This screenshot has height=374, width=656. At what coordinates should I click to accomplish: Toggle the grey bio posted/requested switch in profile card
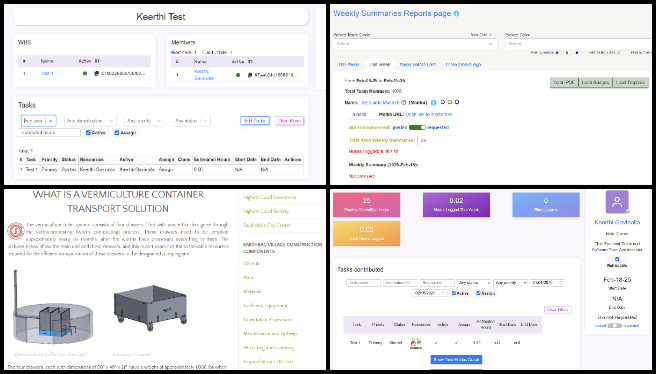pyautogui.click(x=614, y=325)
